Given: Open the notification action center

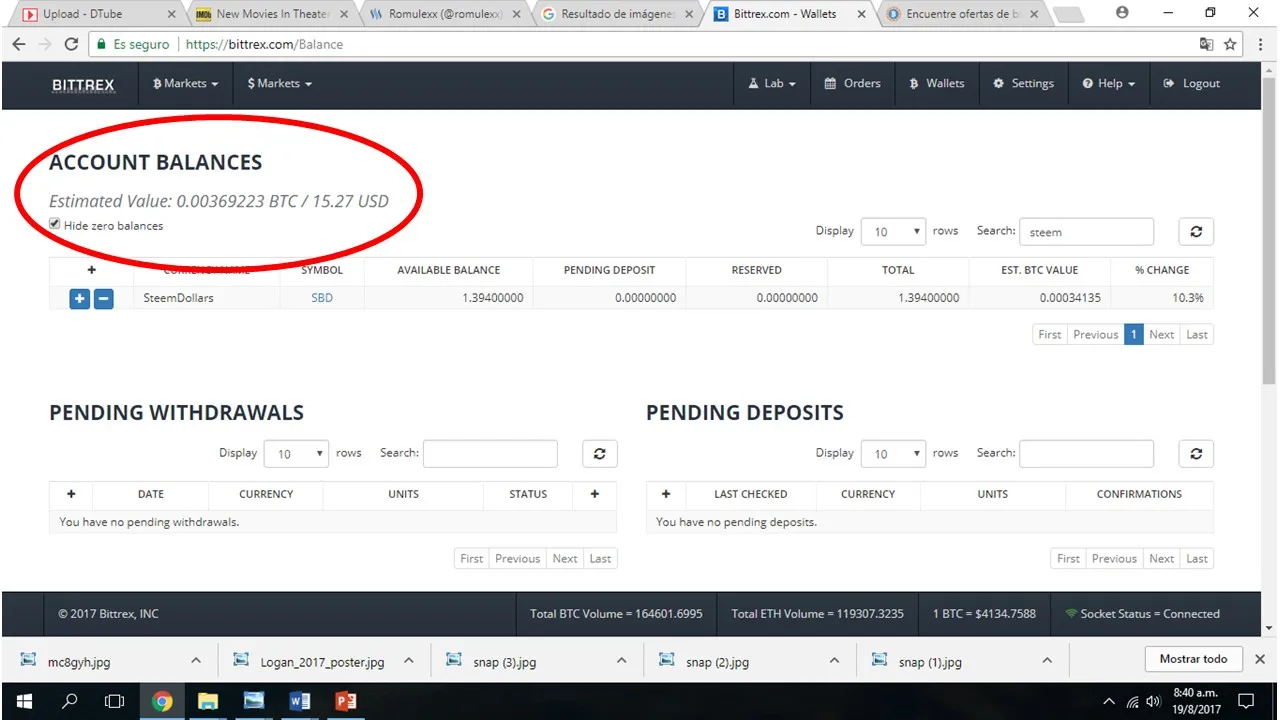Looking at the screenshot, I should point(1246,701).
